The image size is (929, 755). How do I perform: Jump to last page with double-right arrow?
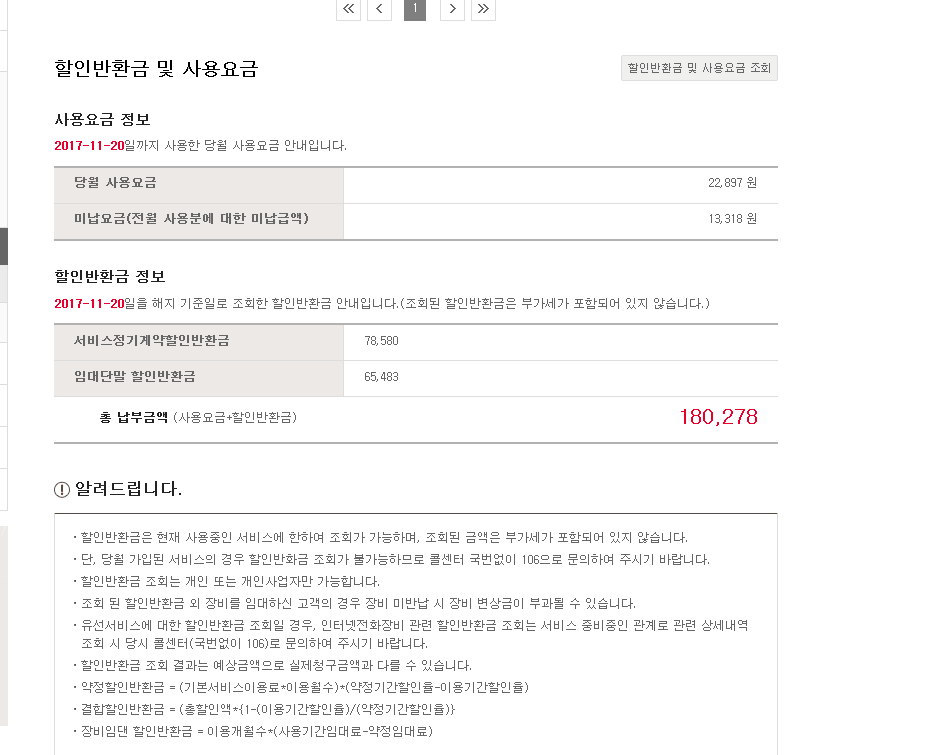[483, 9]
